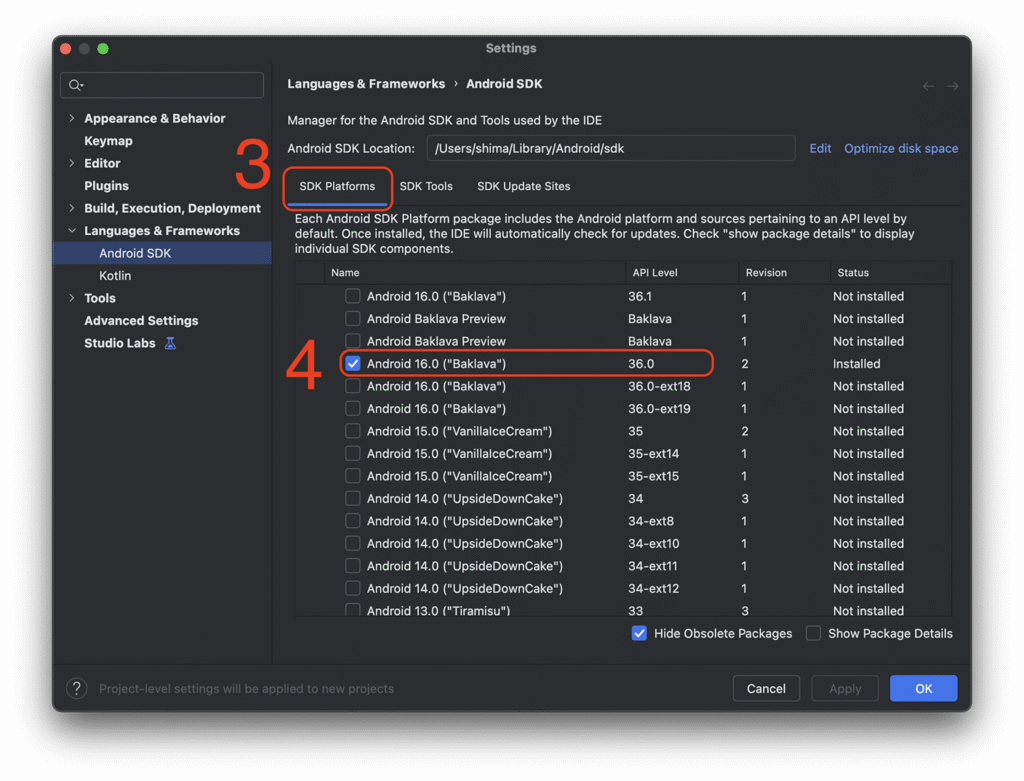
Task: Click the forward navigation arrow
Action: point(953,86)
